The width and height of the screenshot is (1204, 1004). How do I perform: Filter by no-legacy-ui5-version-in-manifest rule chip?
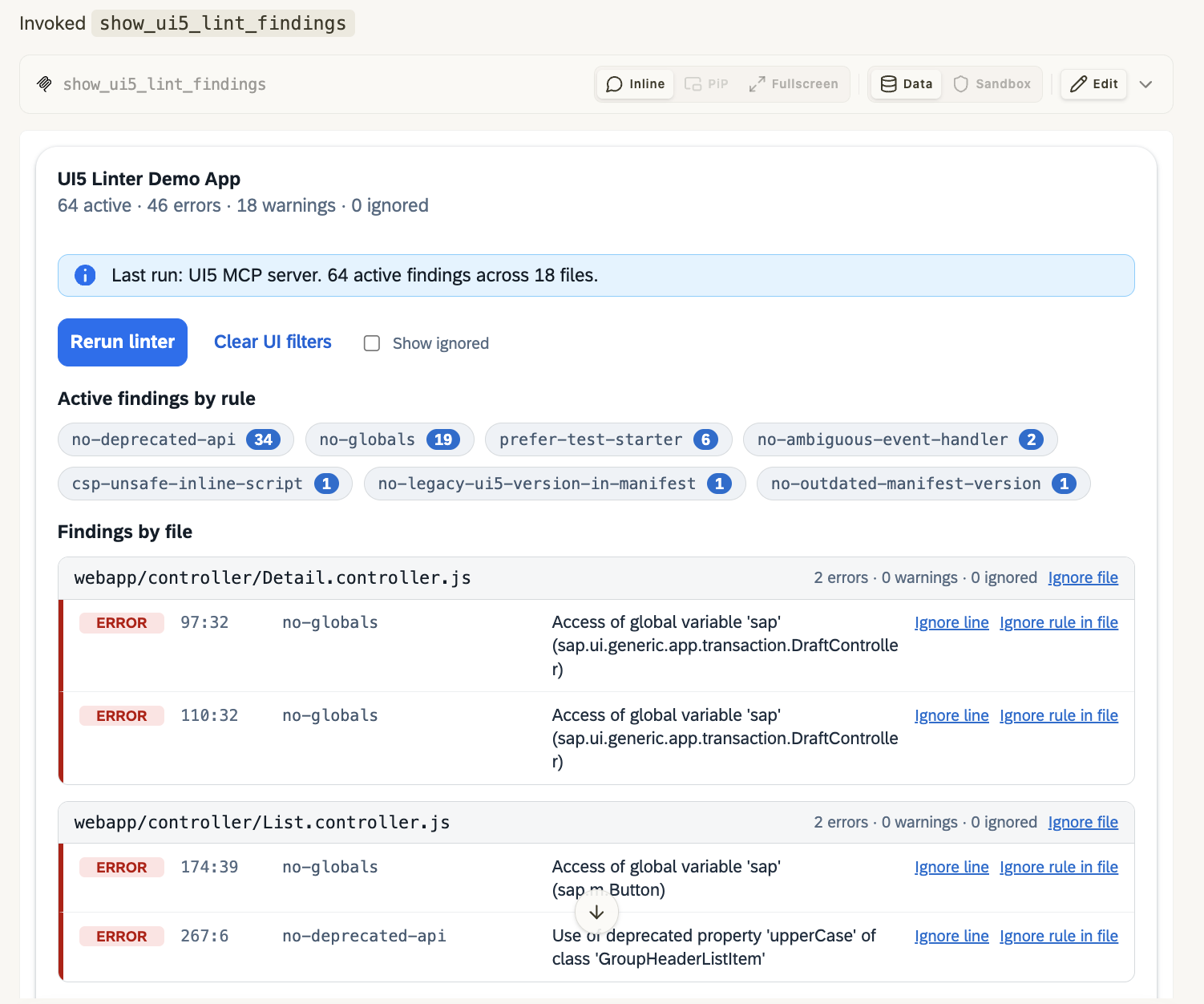pyautogui.click(x=555, y=484)
